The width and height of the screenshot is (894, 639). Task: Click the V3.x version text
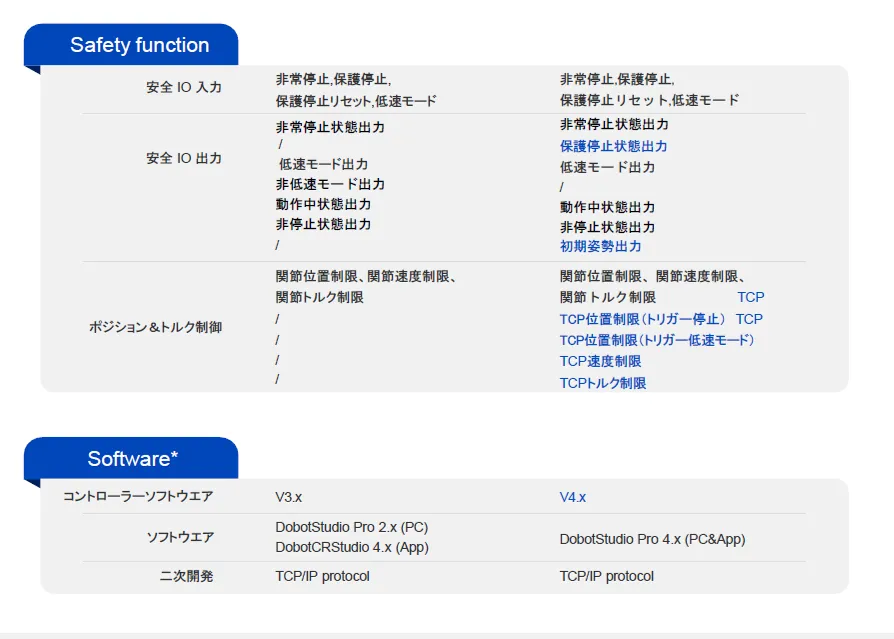pos(289,497)
